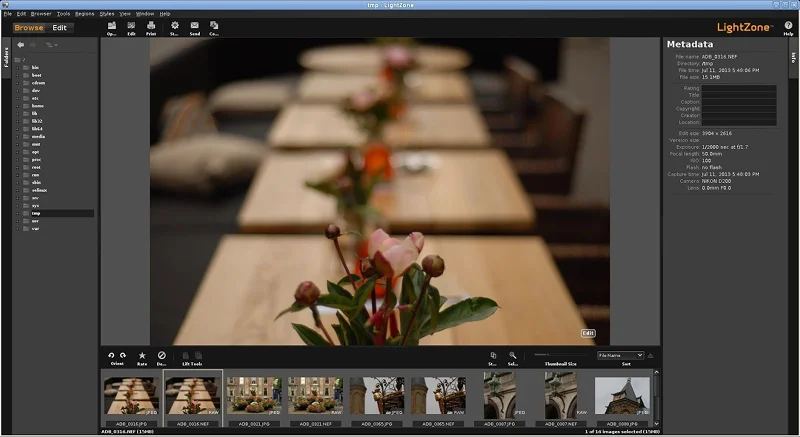Switch to Browse mode
The width and height of the screenshot is (800, 437).
click(x=29, y=28)
